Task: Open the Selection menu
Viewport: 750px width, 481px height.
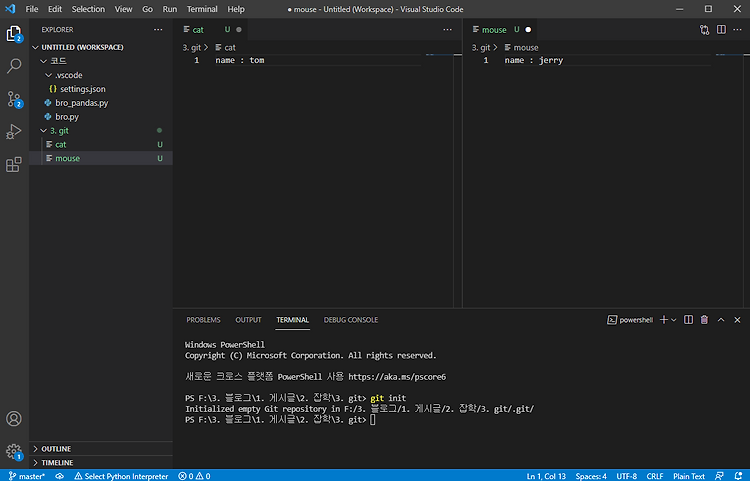Action: [88, 9]
